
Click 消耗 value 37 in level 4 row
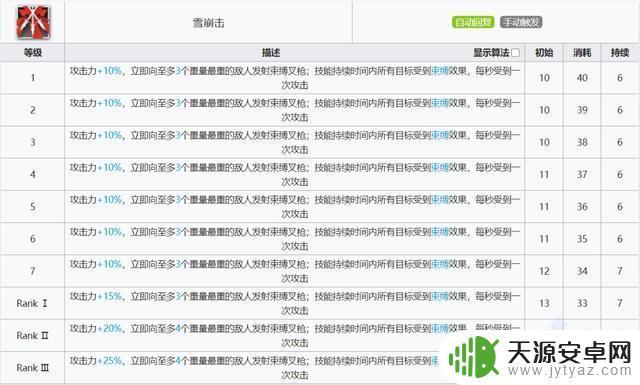582,174
